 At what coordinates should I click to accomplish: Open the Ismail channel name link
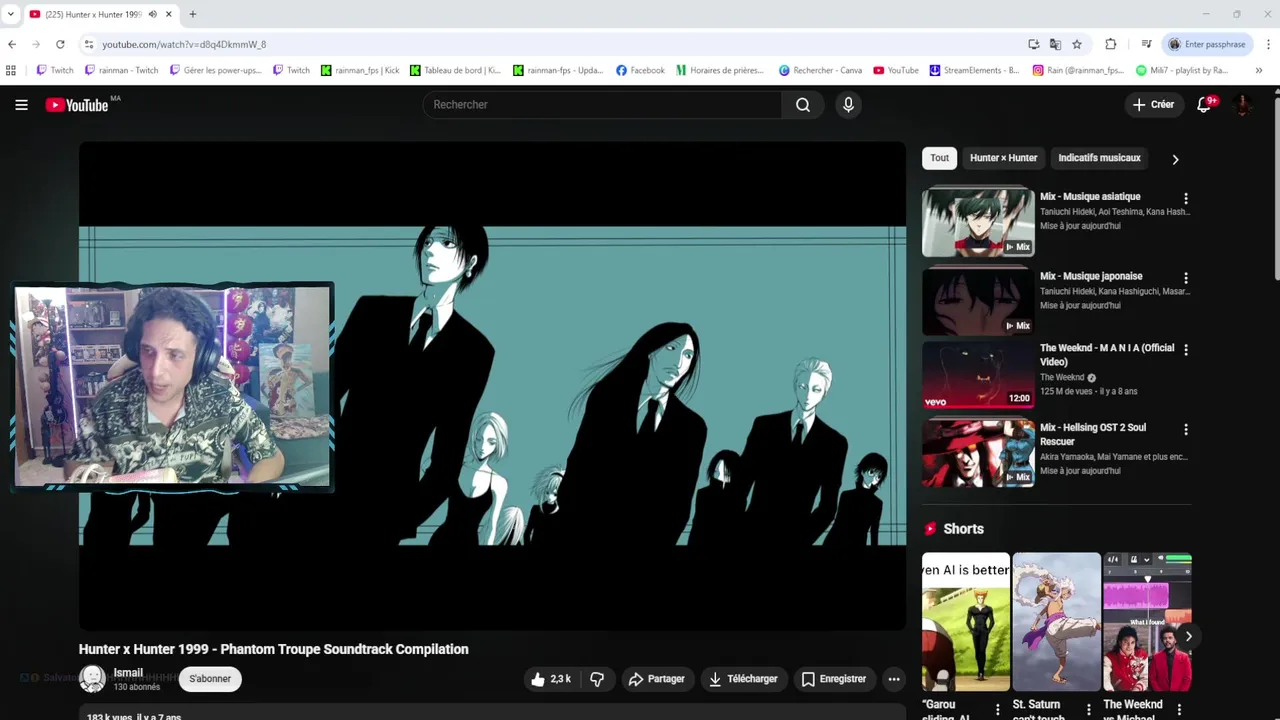[128, 673]
